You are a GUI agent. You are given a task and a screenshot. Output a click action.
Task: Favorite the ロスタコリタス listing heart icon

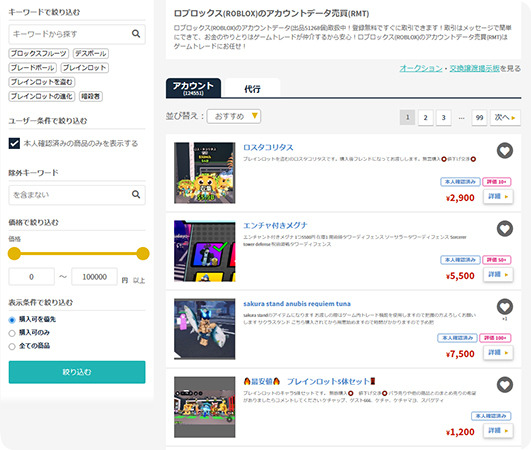coord(505,151)
